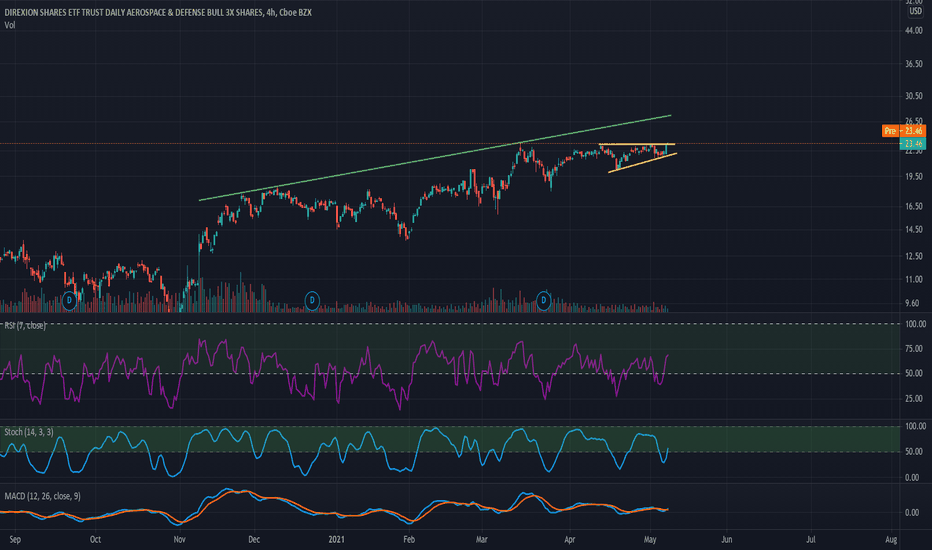Click the Mar label on time axis
932x550 pixels.
pos(481,540)
